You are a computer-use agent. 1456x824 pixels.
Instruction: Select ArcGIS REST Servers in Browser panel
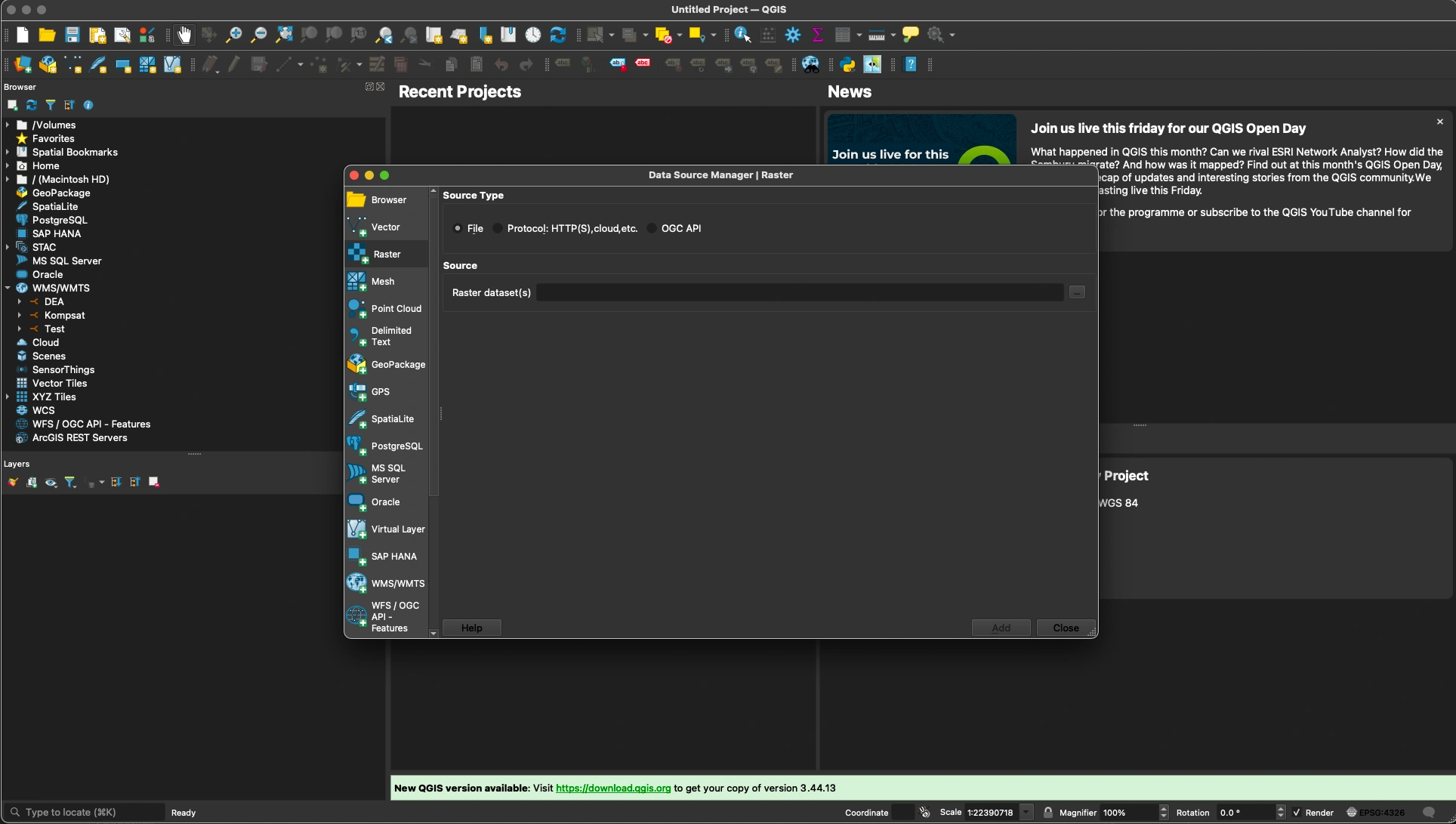coord(80,438)
